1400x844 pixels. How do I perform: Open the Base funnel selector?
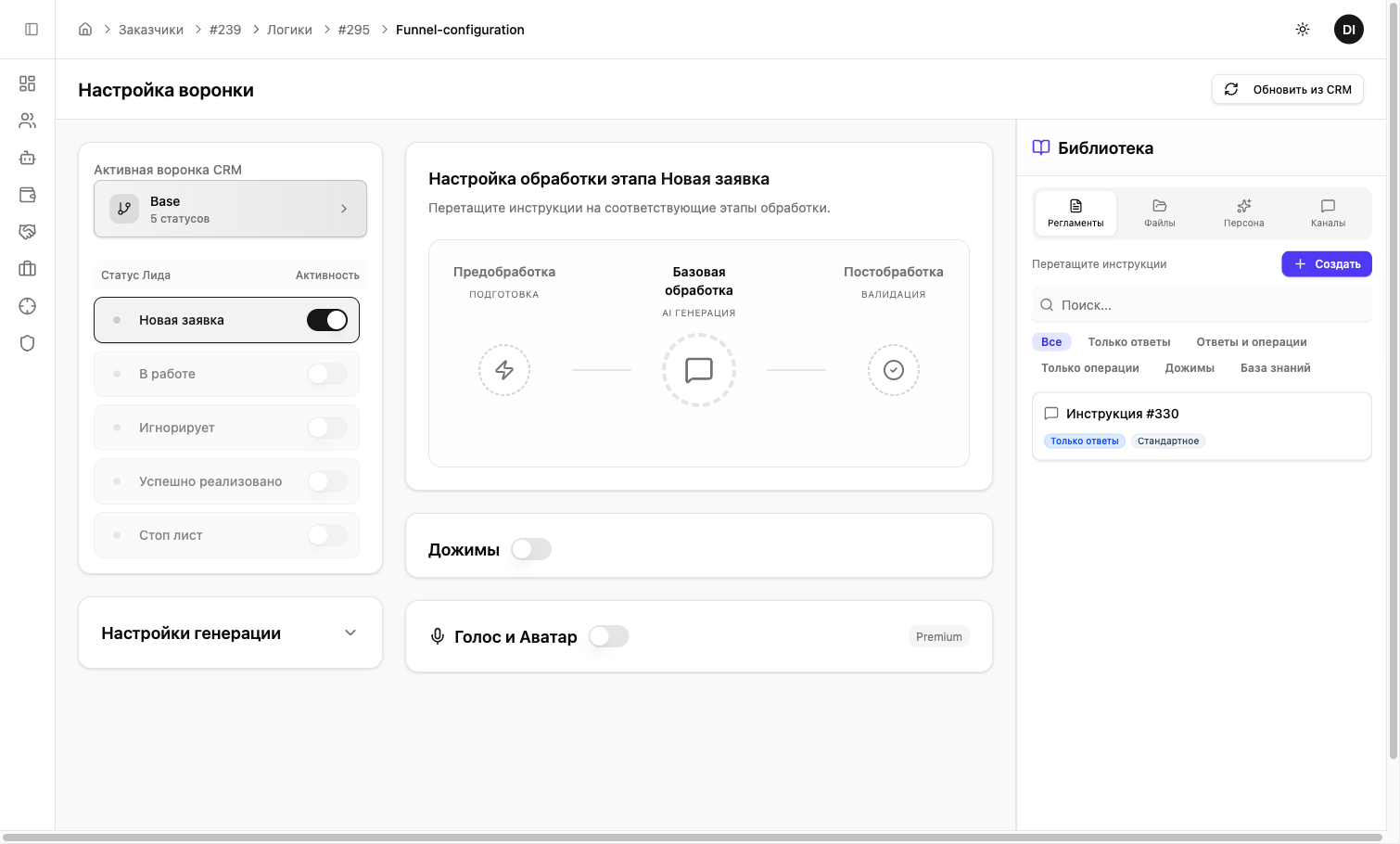pos(230,209)
